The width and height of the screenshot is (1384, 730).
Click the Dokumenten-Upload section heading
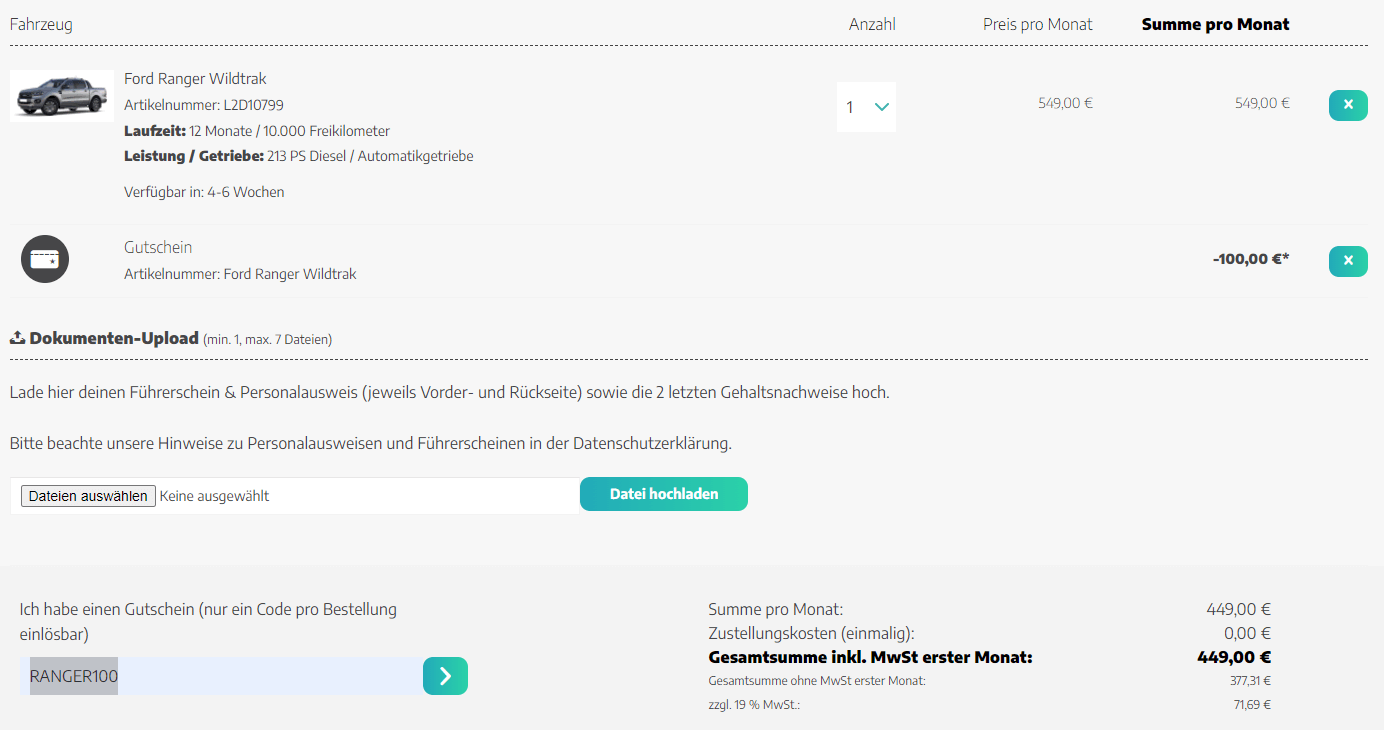[114, 338]
